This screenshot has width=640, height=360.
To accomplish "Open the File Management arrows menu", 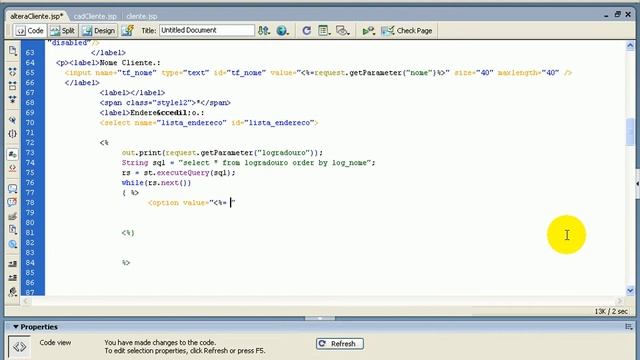I will point(264,31).
